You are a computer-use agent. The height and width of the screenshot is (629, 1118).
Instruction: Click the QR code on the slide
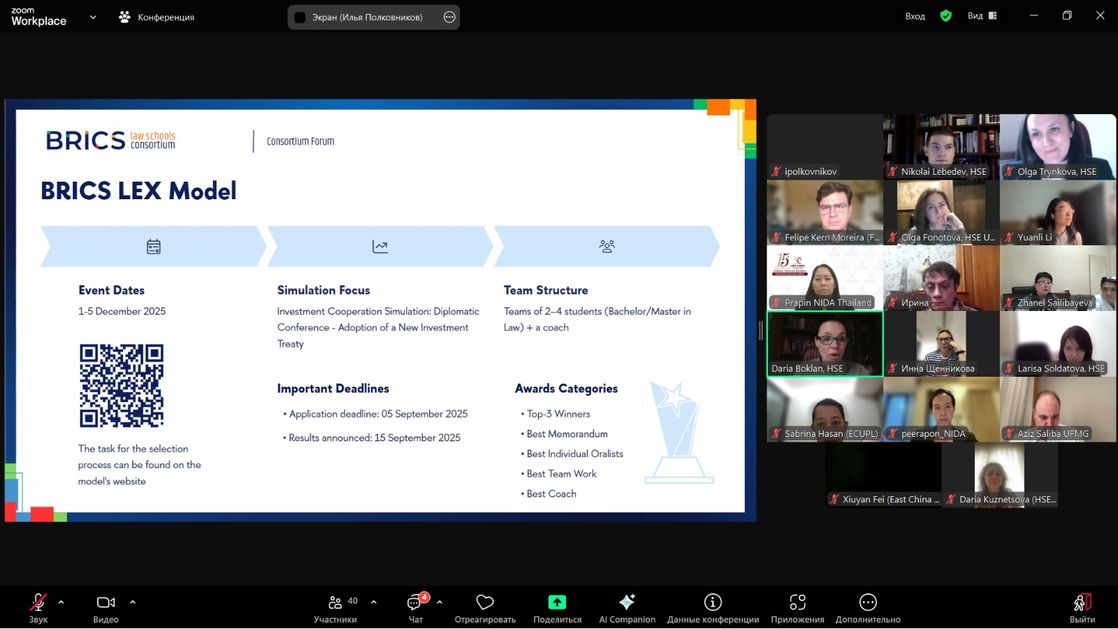(121, 385)
